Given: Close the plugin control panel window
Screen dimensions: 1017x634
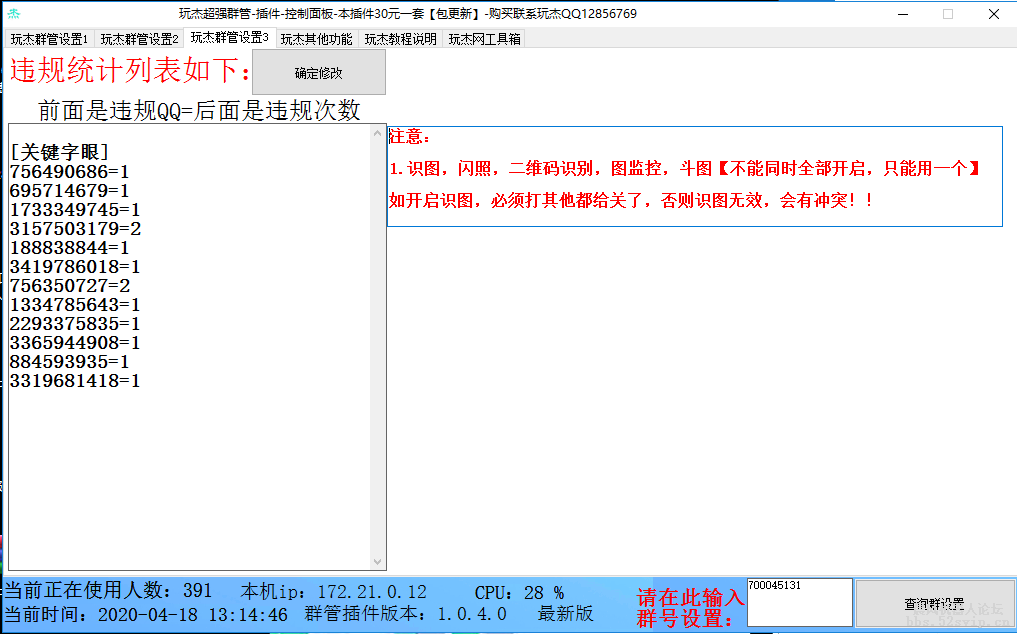Looking at the screenshot, I should pos(994,14).
